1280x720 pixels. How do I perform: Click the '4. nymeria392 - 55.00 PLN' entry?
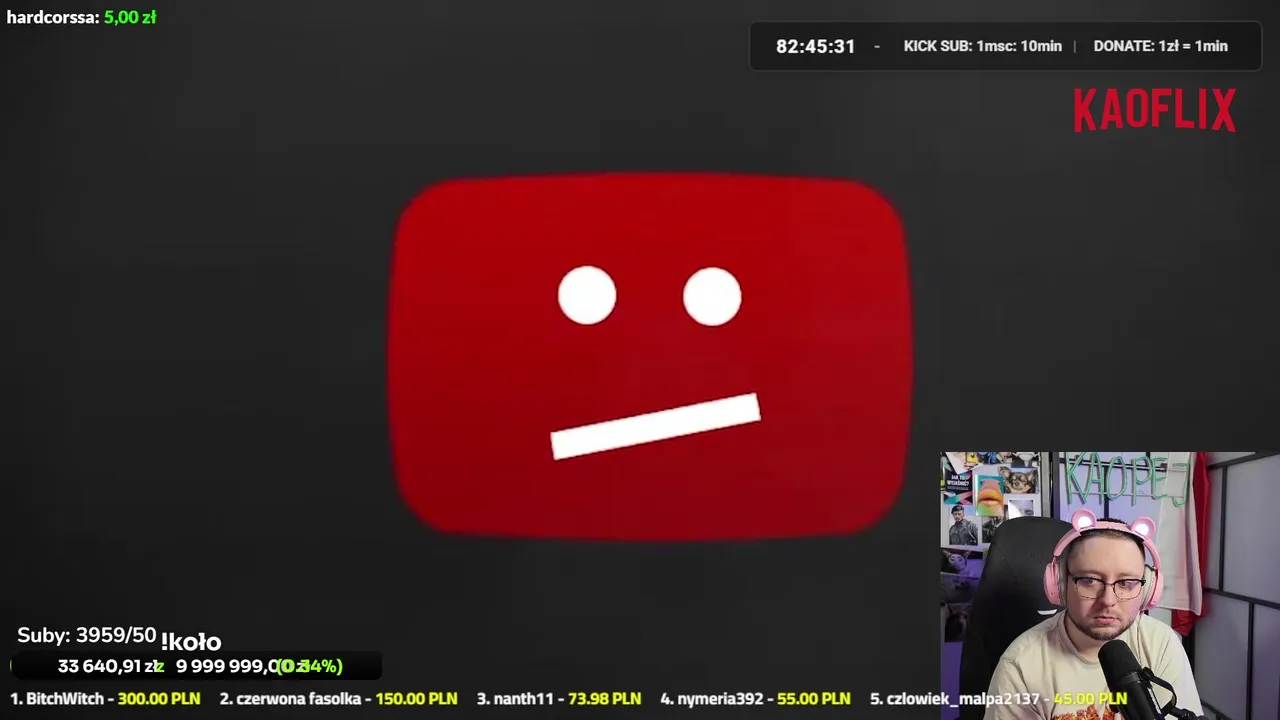[755, 699]
